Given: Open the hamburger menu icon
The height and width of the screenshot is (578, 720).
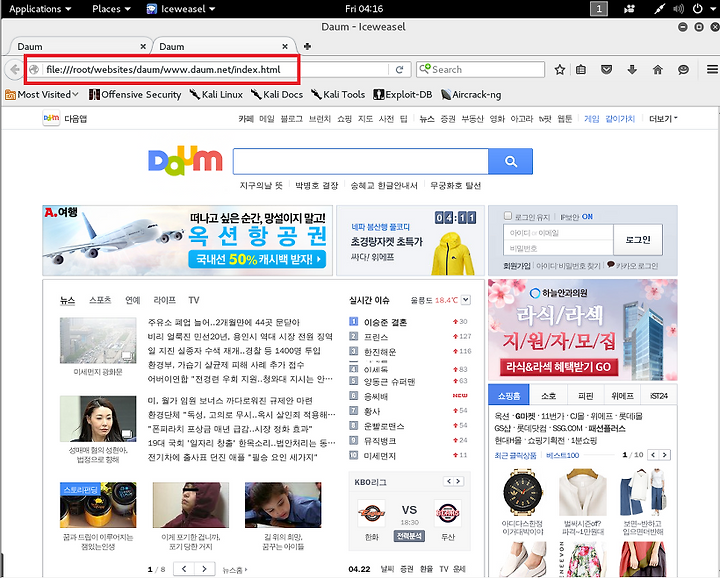Looking at the screenshot, I should click(712, 69).
